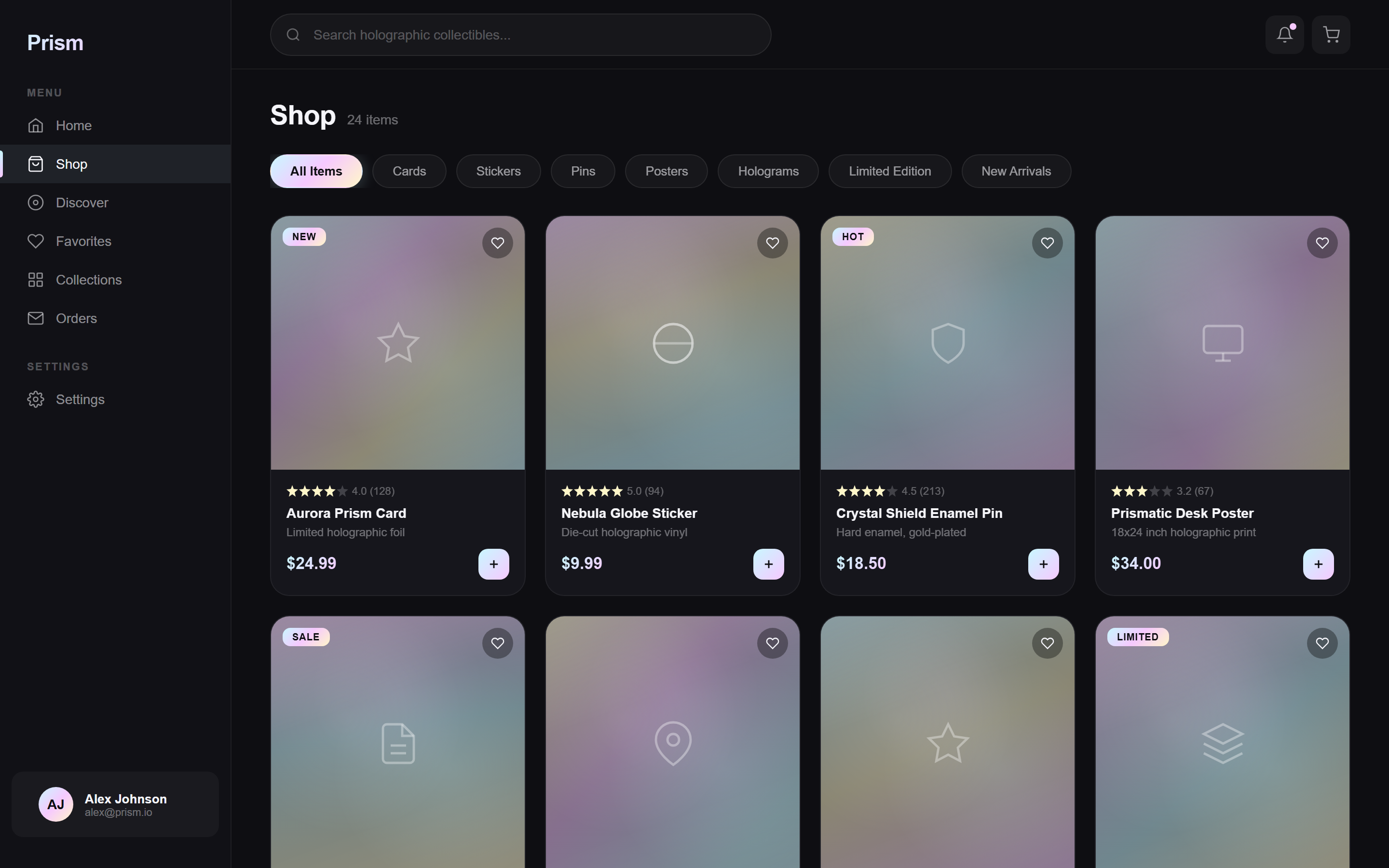This screenshot has width=1389, height=868.
Task: Click the search magnifier icon
Action: 293,35
